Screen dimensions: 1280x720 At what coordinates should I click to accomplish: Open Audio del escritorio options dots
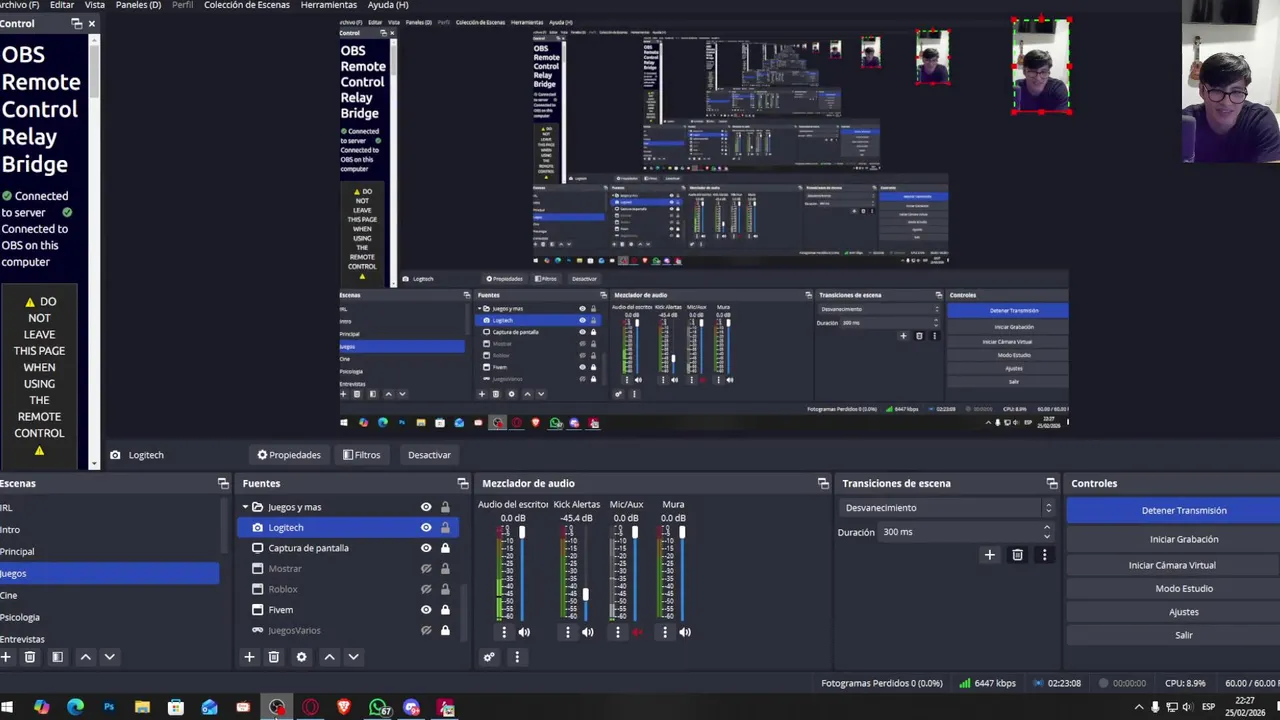coord(504,632)
